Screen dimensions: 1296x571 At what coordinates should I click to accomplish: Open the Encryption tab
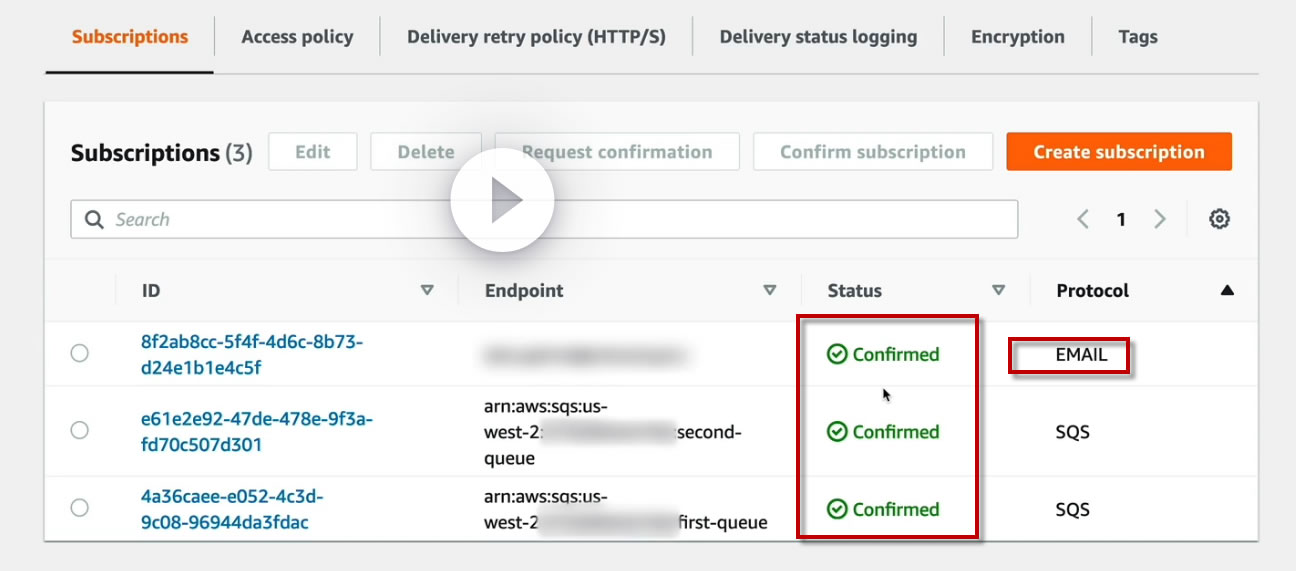(x=1017, y=37)
